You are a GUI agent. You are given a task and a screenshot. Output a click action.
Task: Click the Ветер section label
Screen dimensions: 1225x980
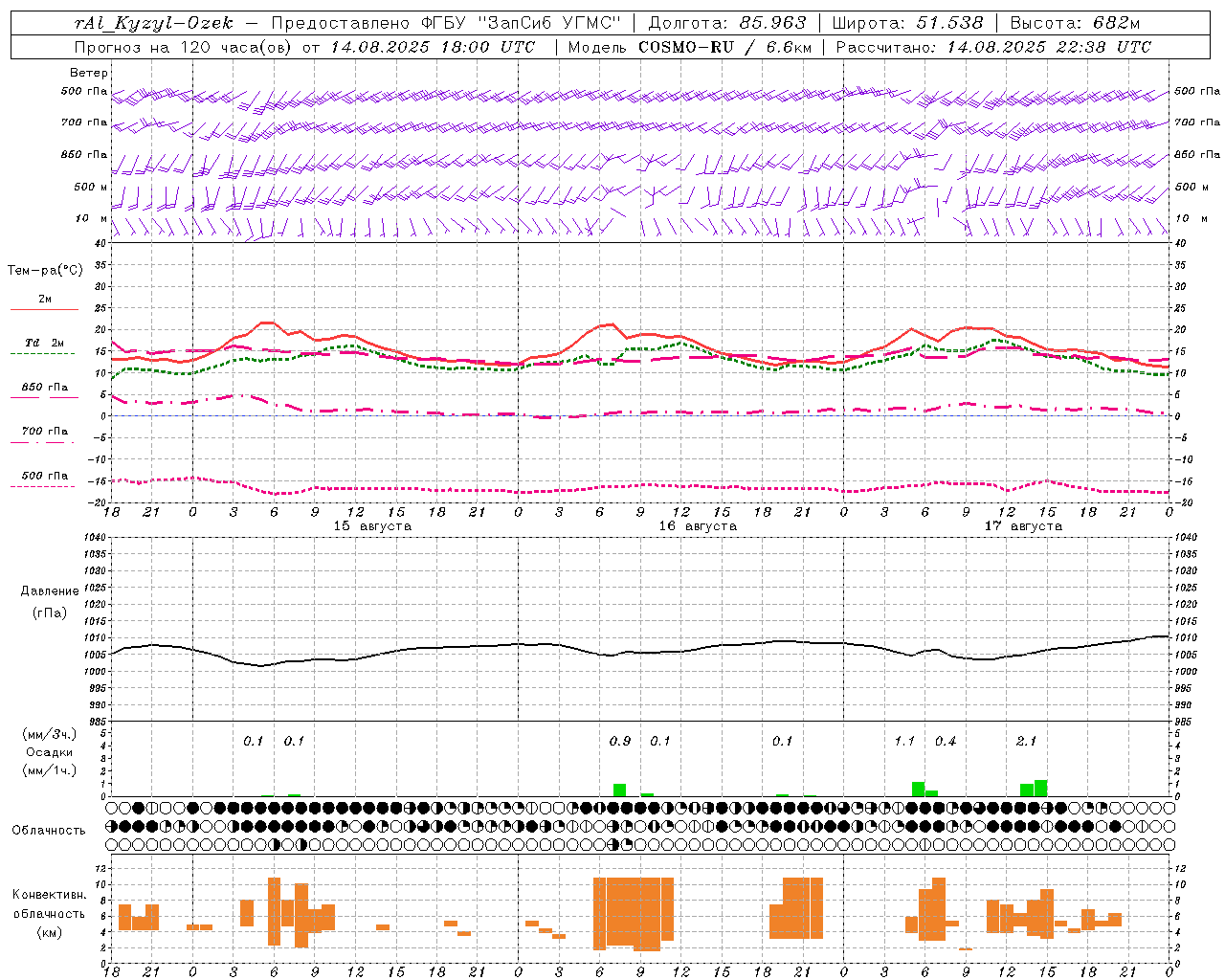click(89, 73)
